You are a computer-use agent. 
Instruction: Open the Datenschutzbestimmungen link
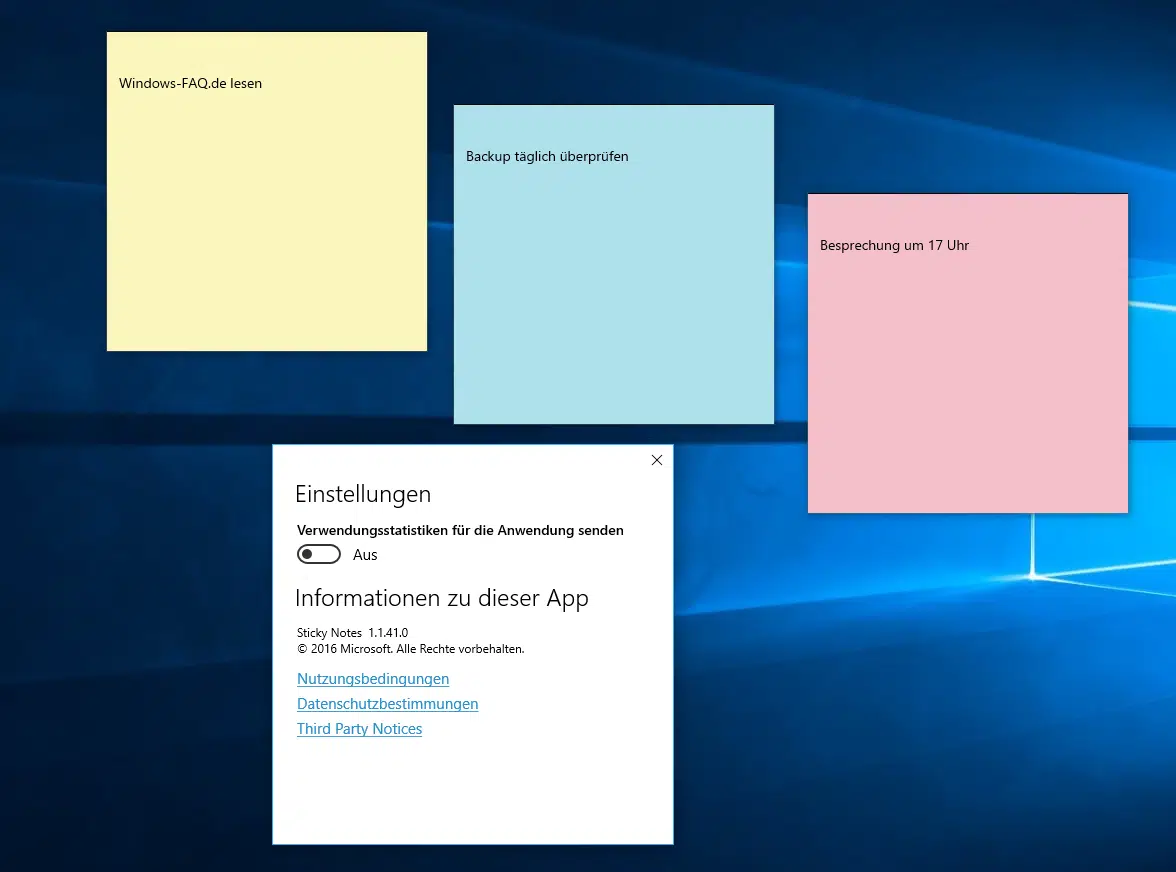pyautogui.click(x=387, y=703)
